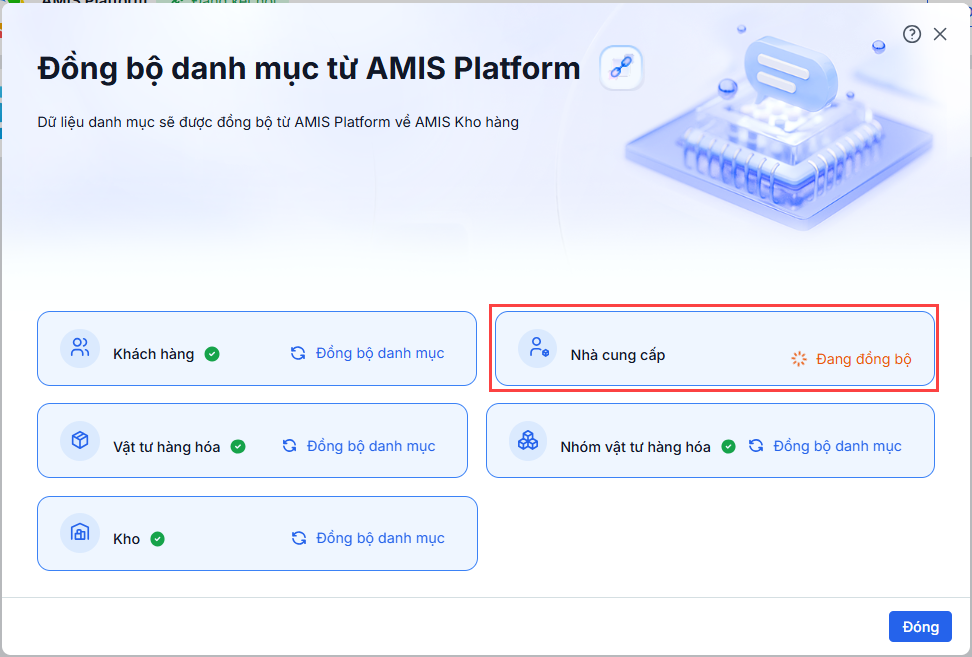Close the sync dialog with X
The image size is (972, 657).
[940, 34]
